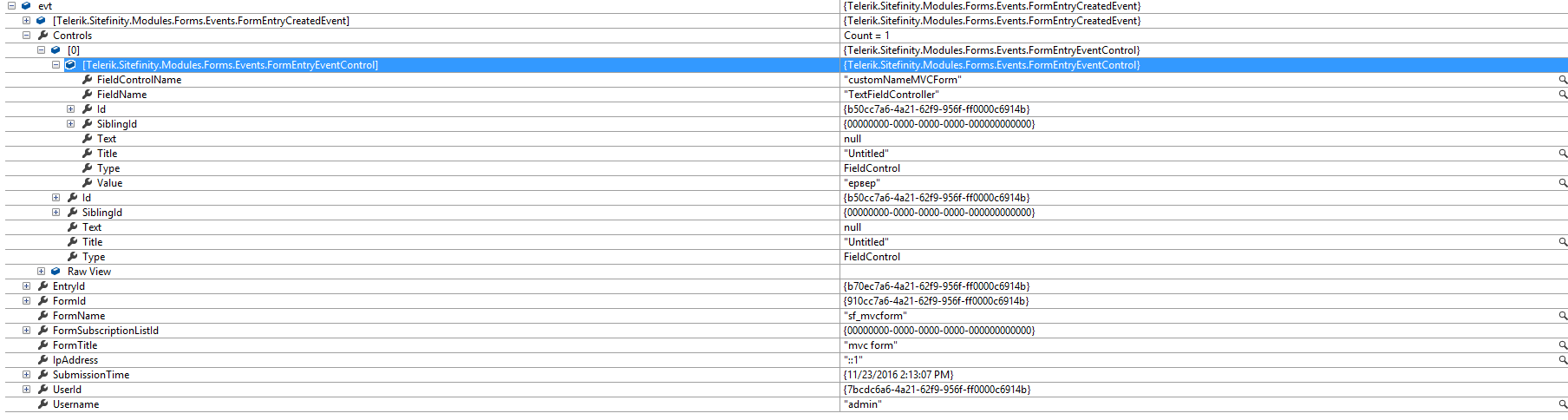Click wrench icon next to Controls

(42, 36)
